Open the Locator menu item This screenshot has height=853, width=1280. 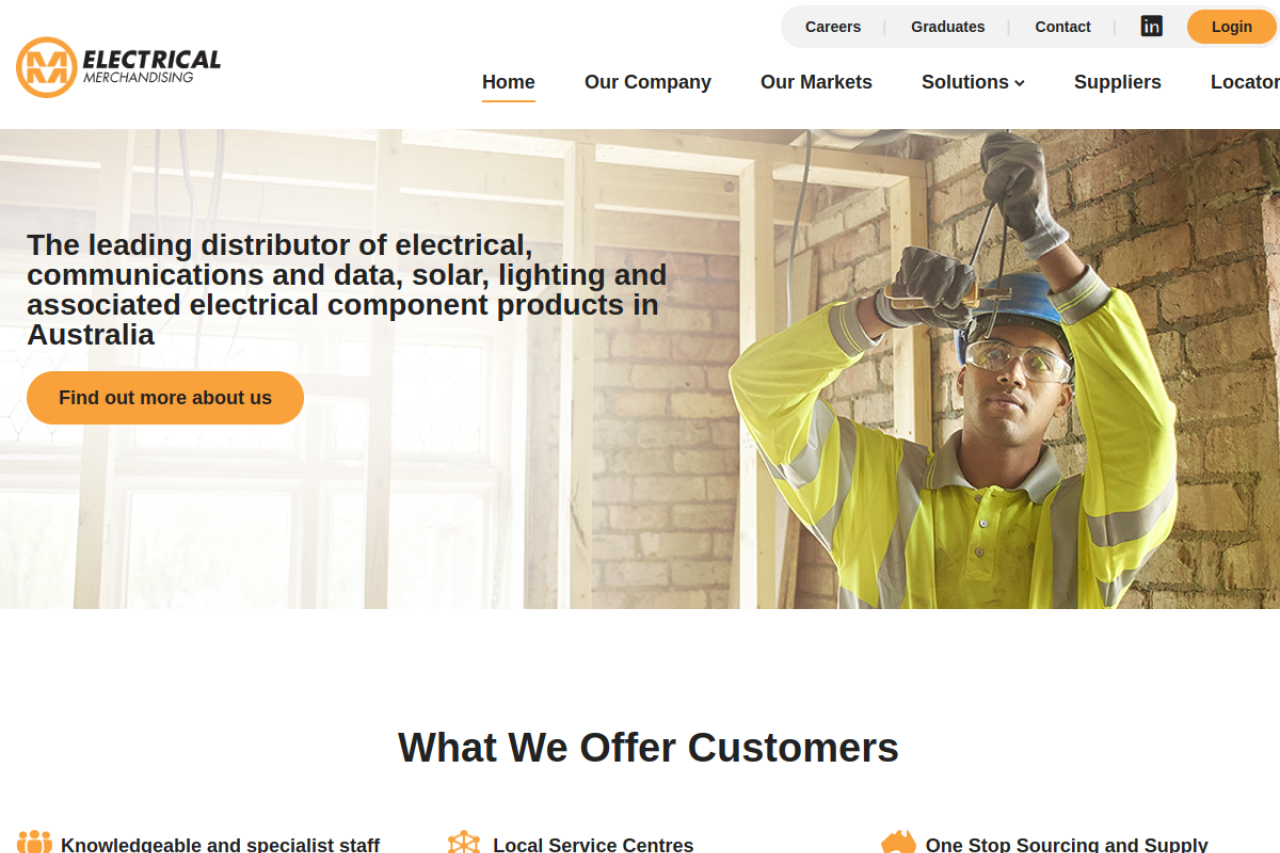(1245, 82)
